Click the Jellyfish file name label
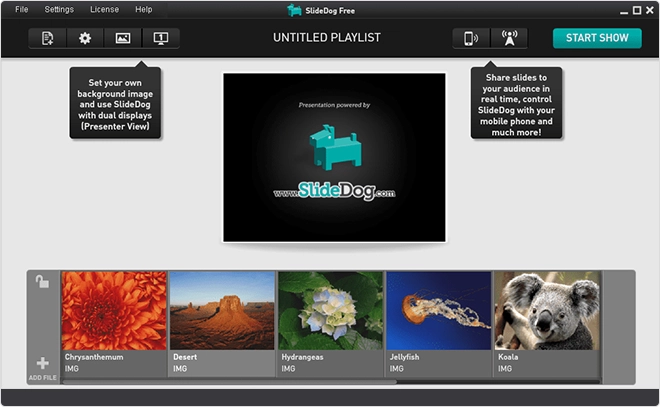Image resolution: width=660 pixels, height=407 pixels. pyautogui.click(x=404, y=357)
